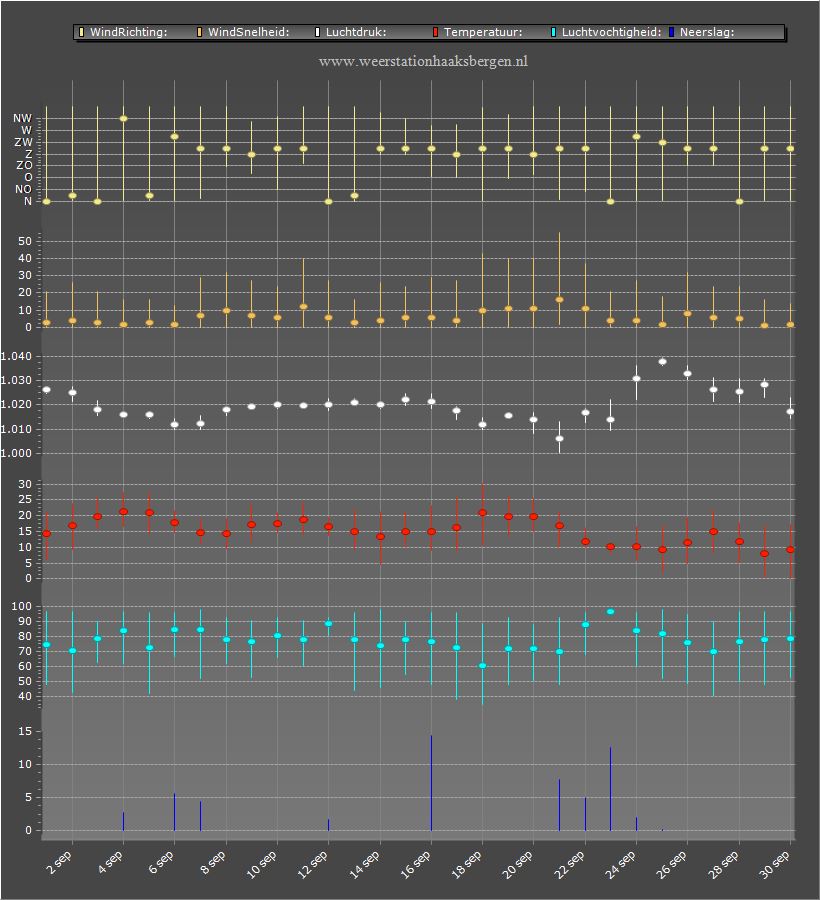
Task: Click the 20 sep date label
Action: point(518,865)
